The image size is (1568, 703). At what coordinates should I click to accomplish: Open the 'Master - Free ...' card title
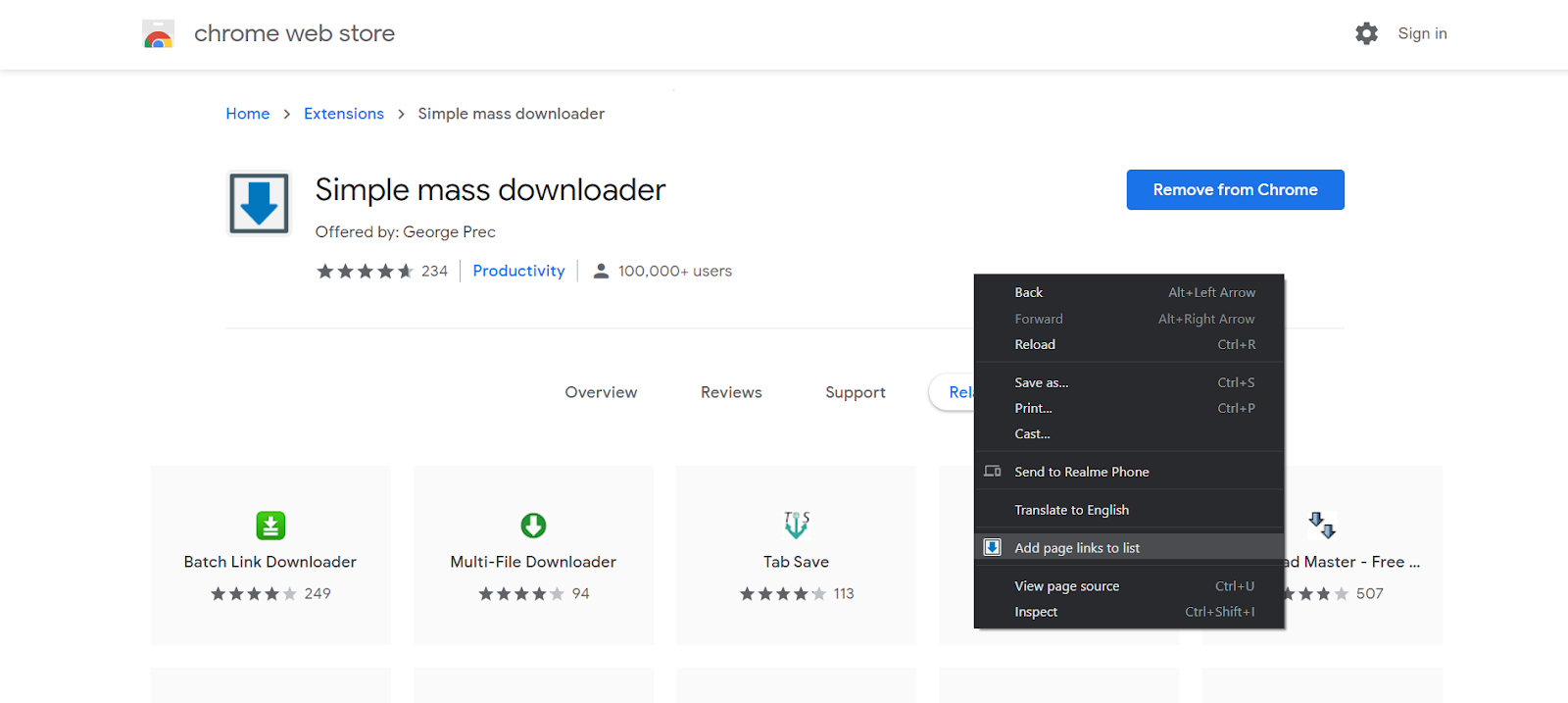point(1352,562)
